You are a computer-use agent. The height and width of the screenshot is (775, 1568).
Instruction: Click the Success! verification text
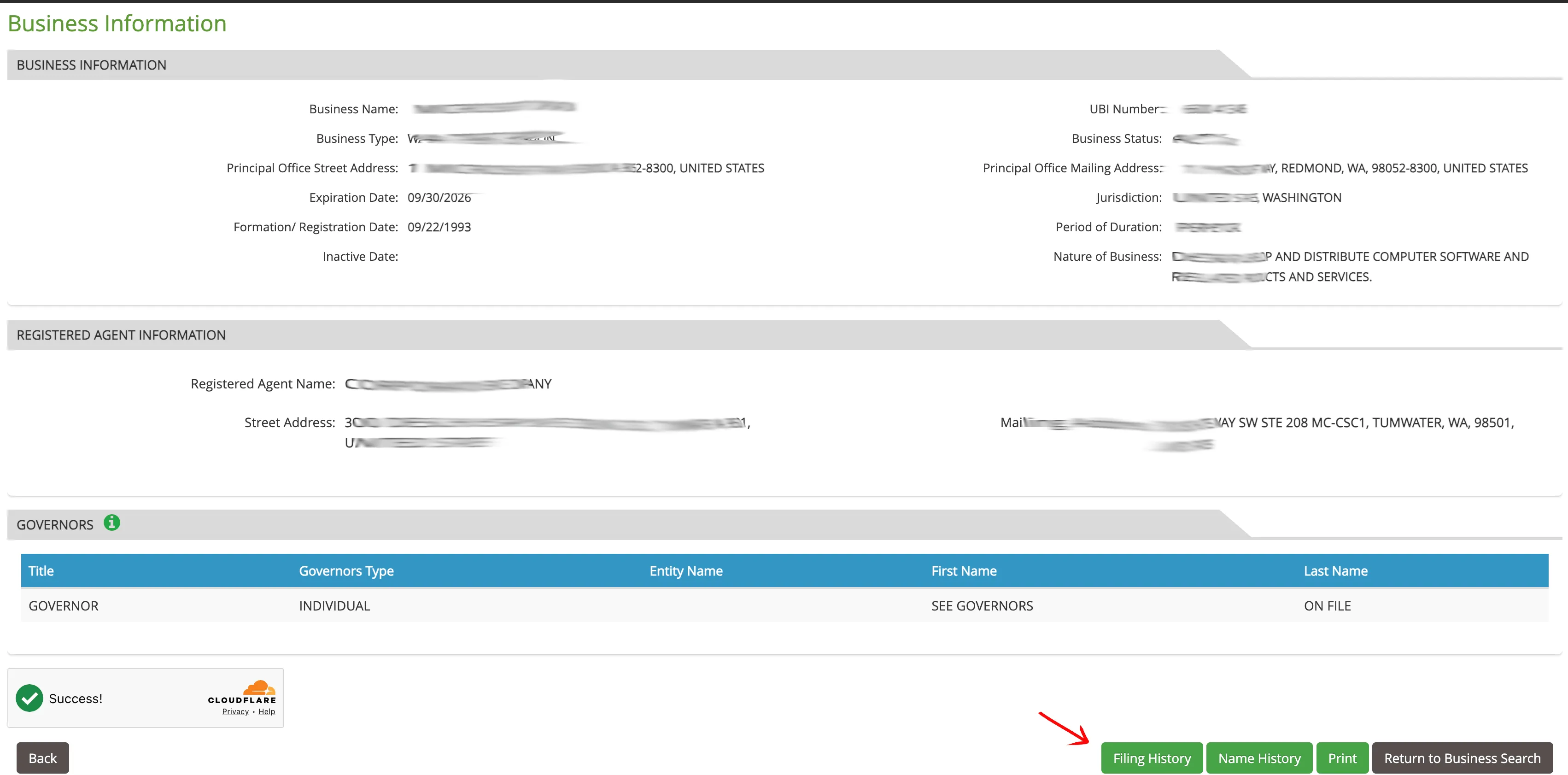pyautogui.click(x=76, y=699)
